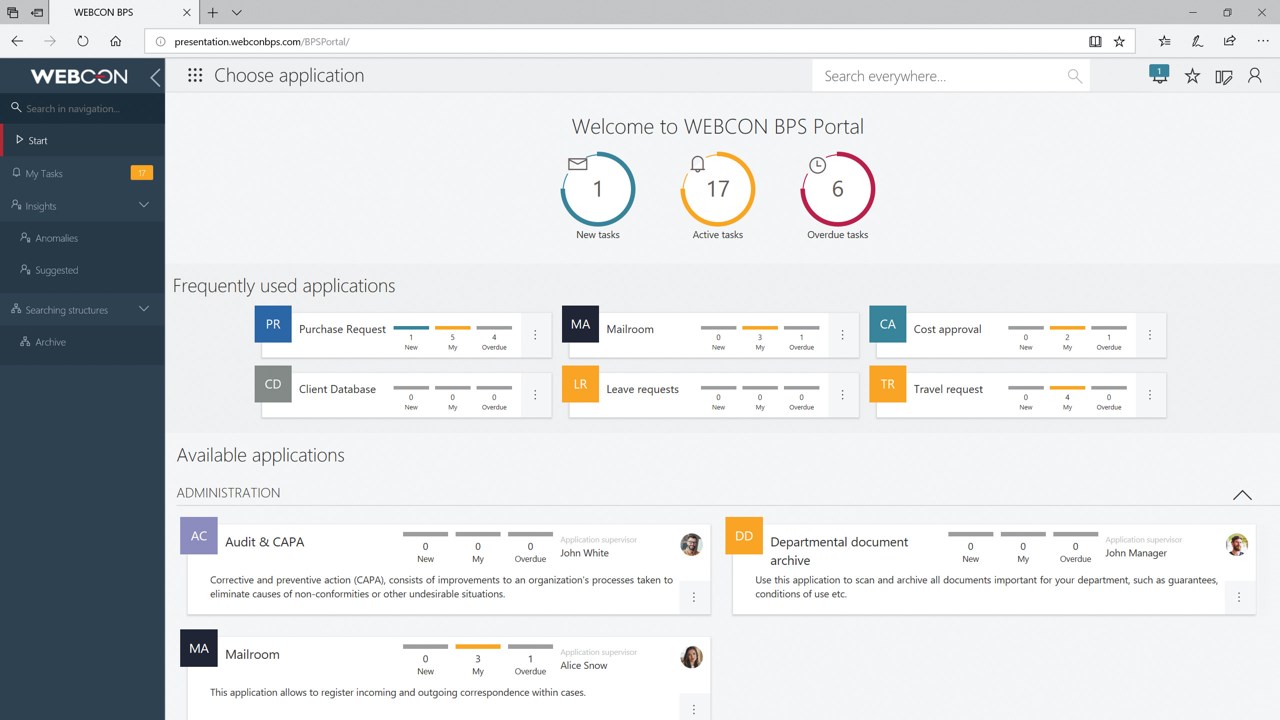
Task: Open Archive under Searching structures
Action: (83, 342)
